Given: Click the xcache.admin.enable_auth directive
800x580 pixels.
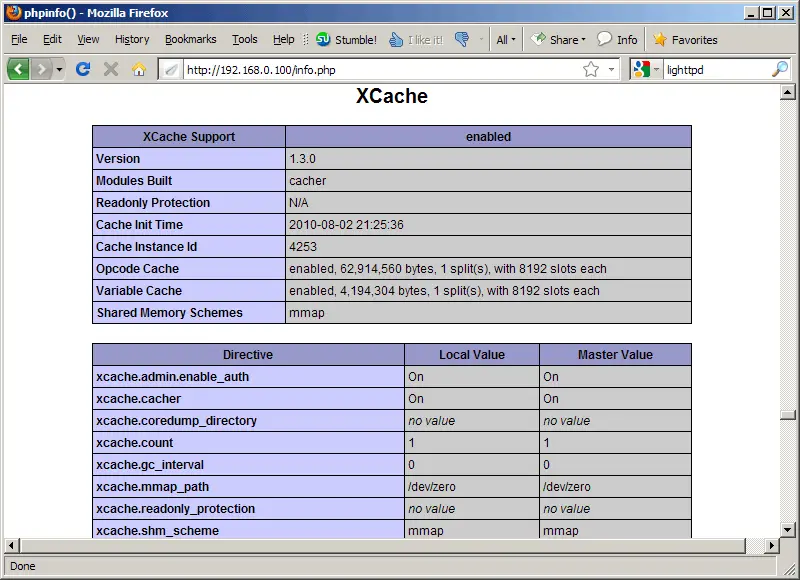Looking at the screenshot, I should [x=172, y=376].
